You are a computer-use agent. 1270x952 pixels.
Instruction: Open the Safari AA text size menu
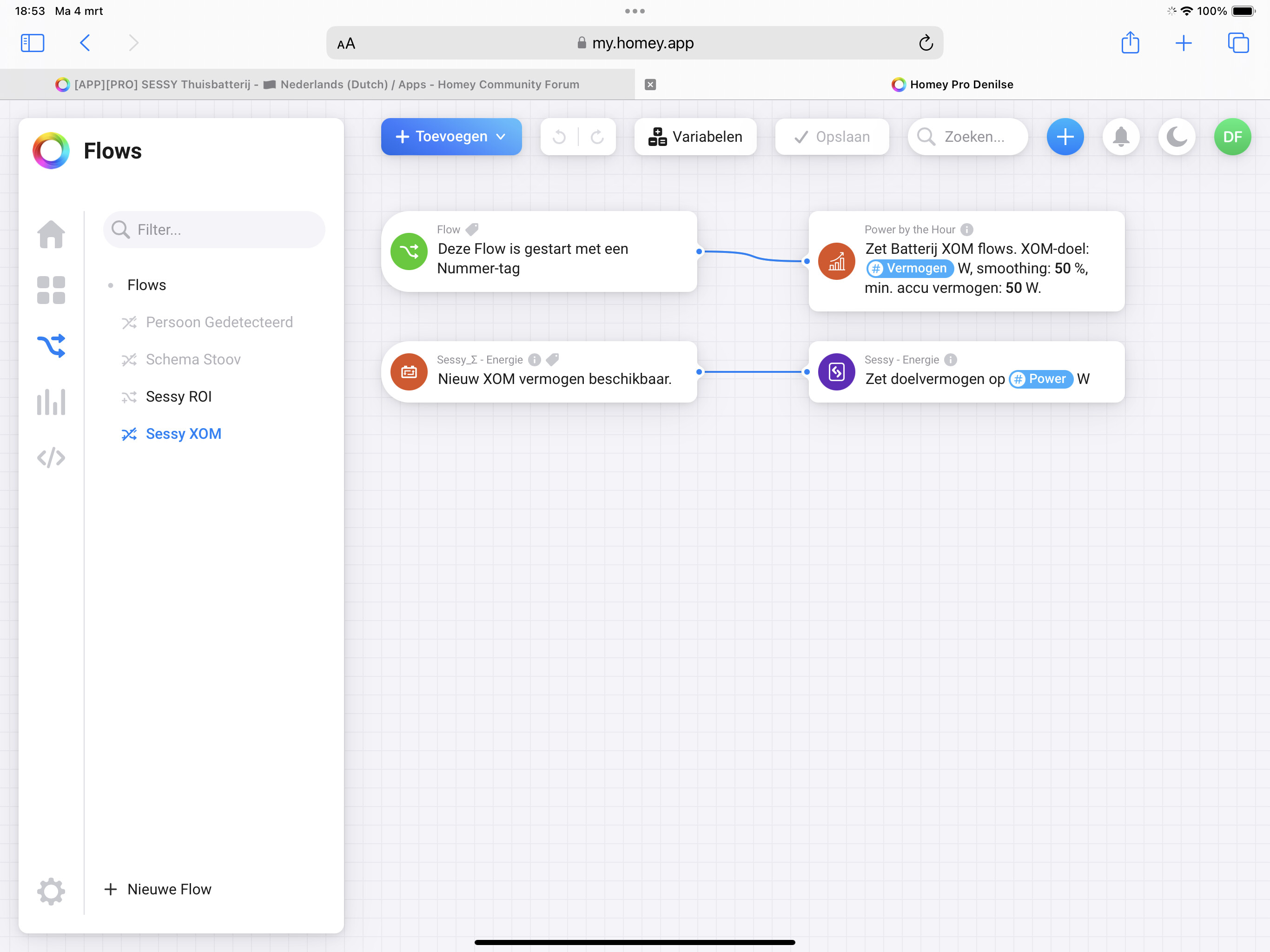click(346, 44)
